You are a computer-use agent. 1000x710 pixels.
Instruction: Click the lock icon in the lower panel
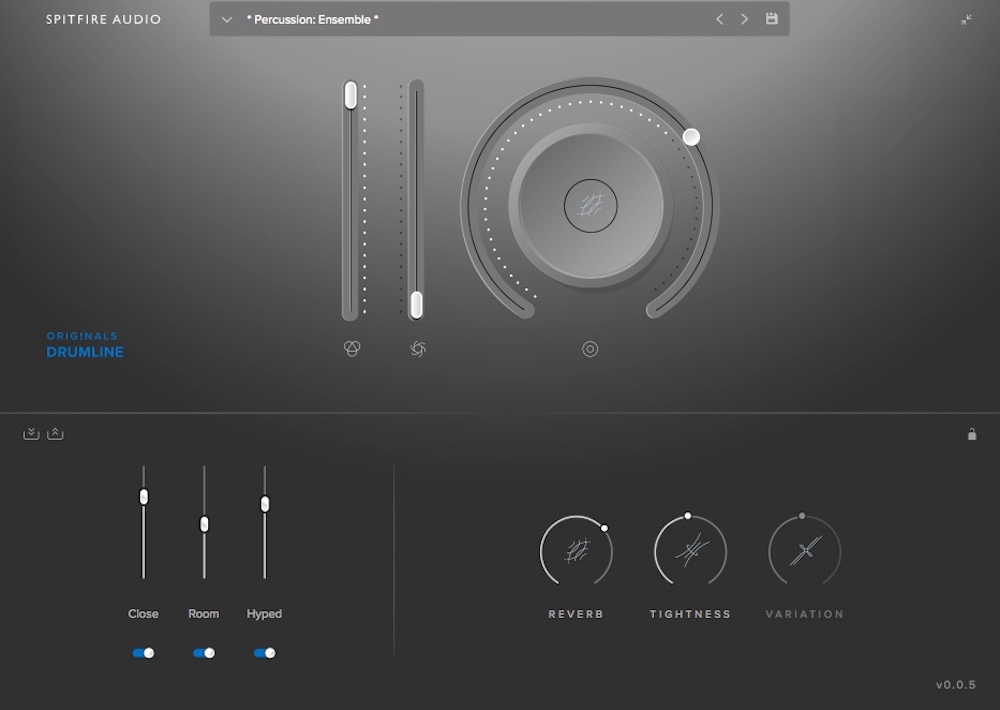(x=971, y=434)
